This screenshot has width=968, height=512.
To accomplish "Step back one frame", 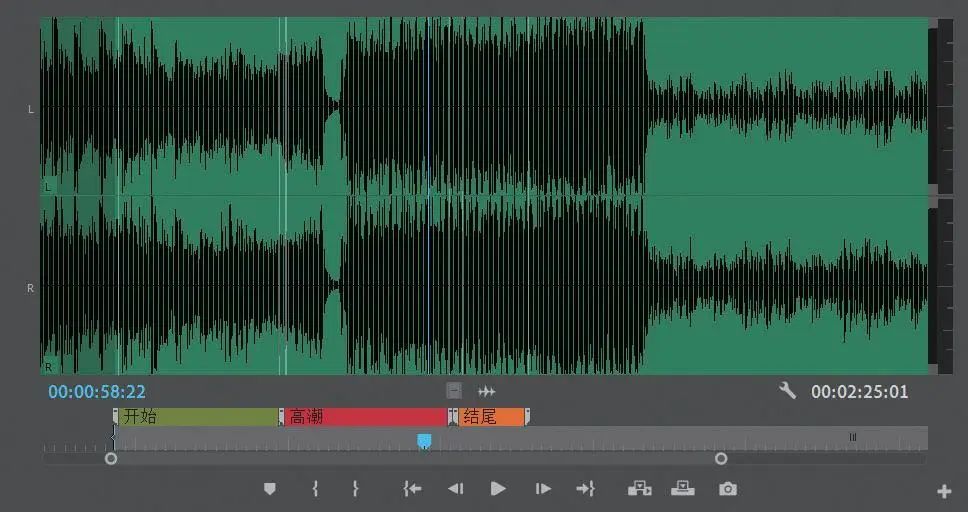I will pos(456,489).
